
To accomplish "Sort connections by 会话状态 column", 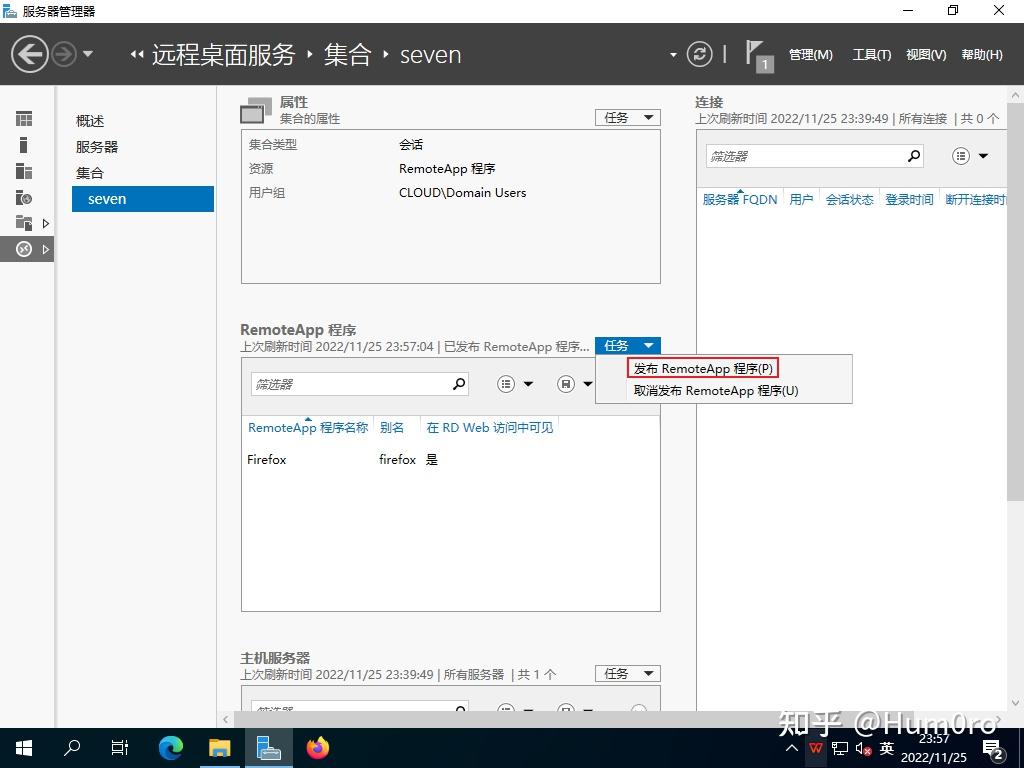I will (x=849, y=199).
